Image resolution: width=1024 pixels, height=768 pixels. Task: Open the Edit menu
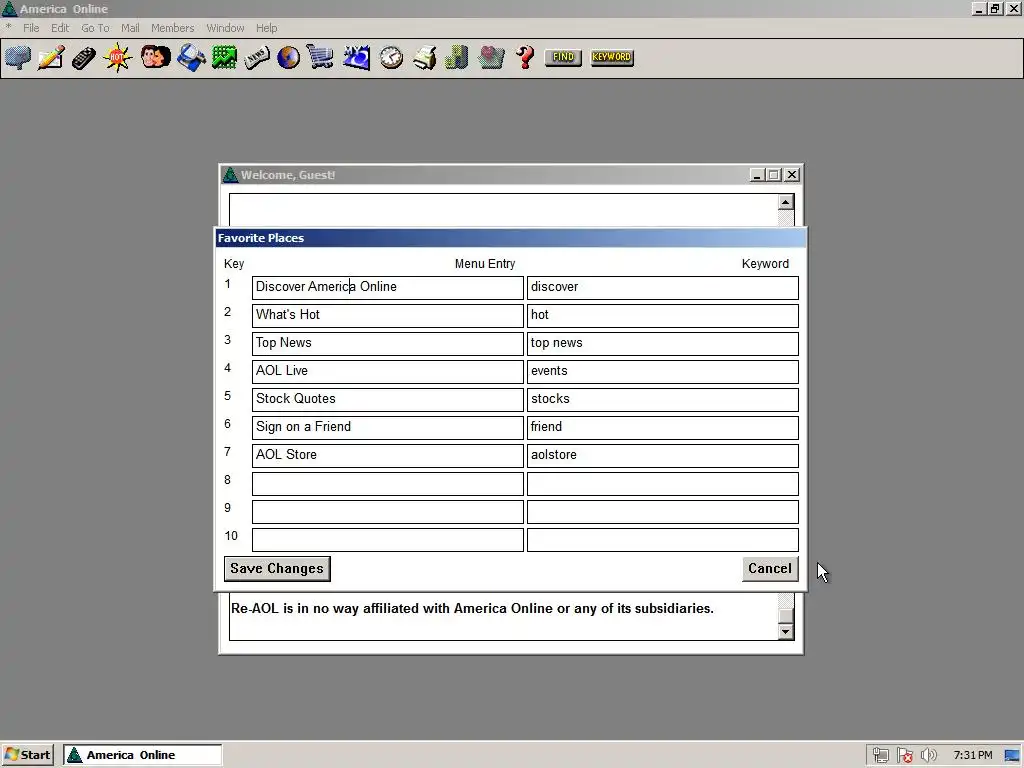coord(59,28)
